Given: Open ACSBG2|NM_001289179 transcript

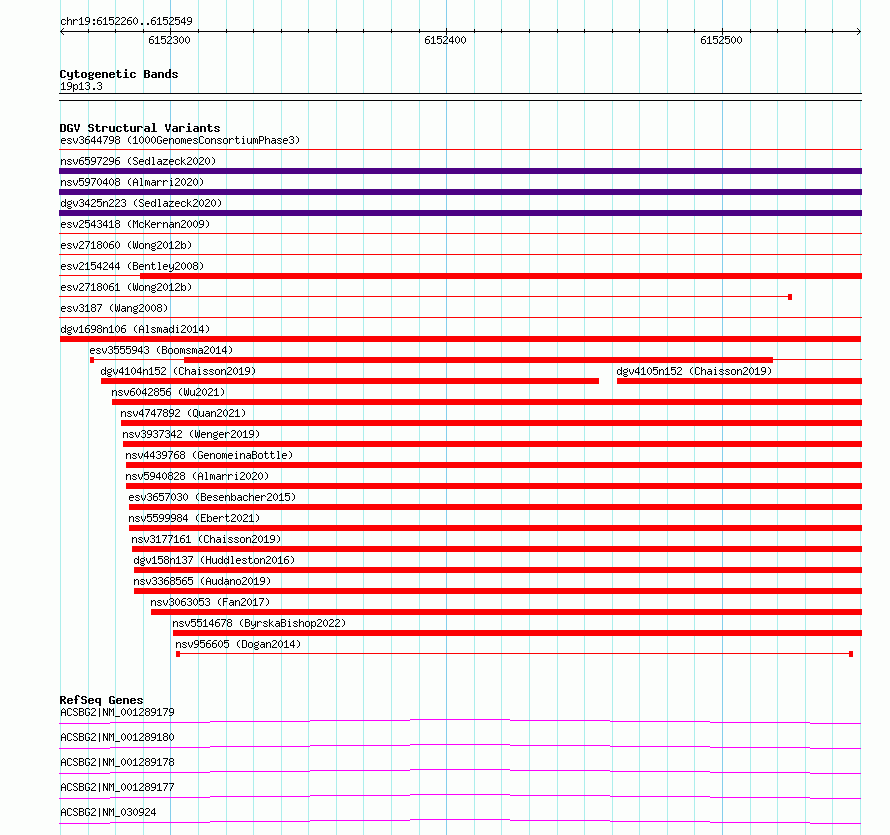Looking at the screenshot, I should 117,712.
